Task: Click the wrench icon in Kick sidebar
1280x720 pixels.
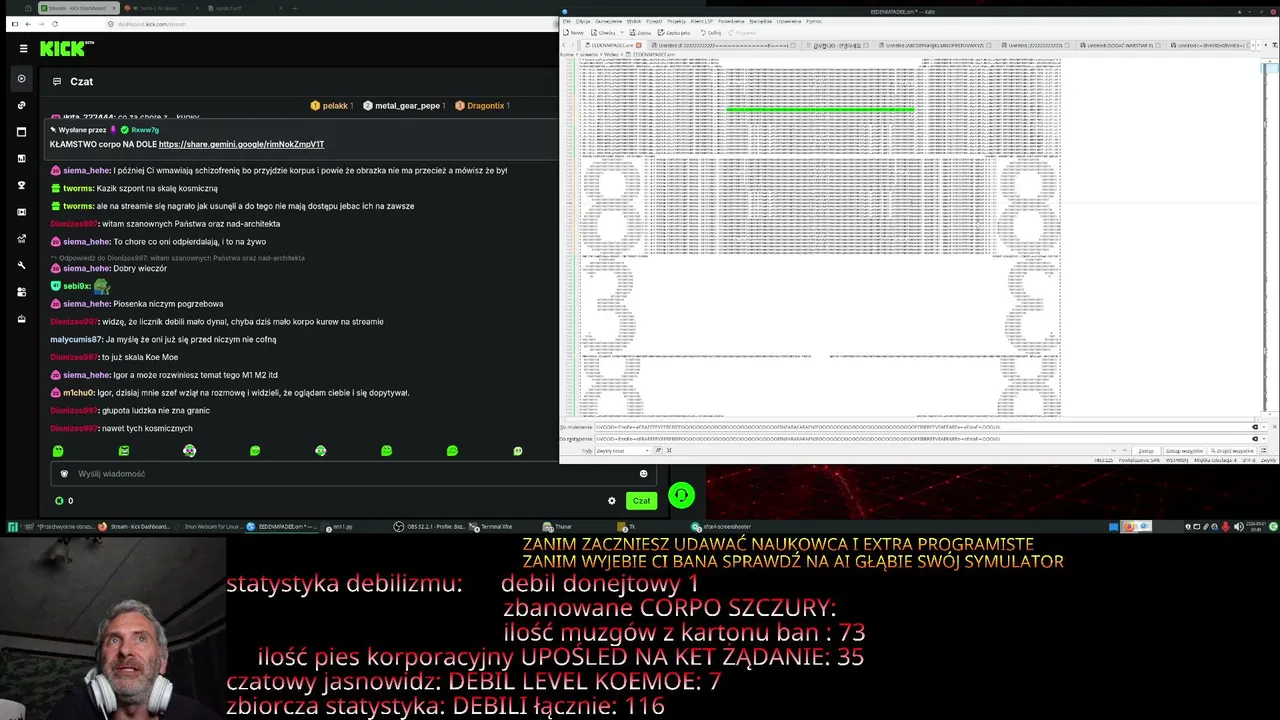Action: point(22,265)
